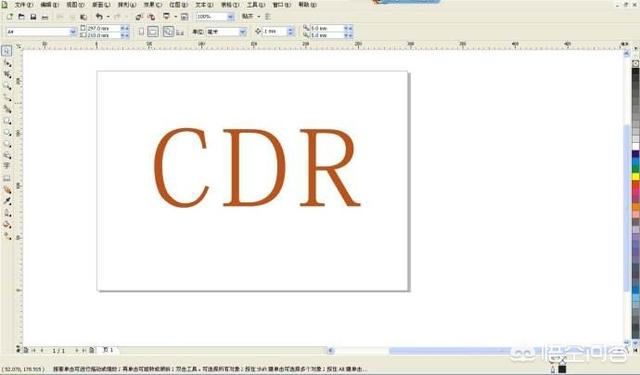Open the 帮助 menu

tap(307, 5)
